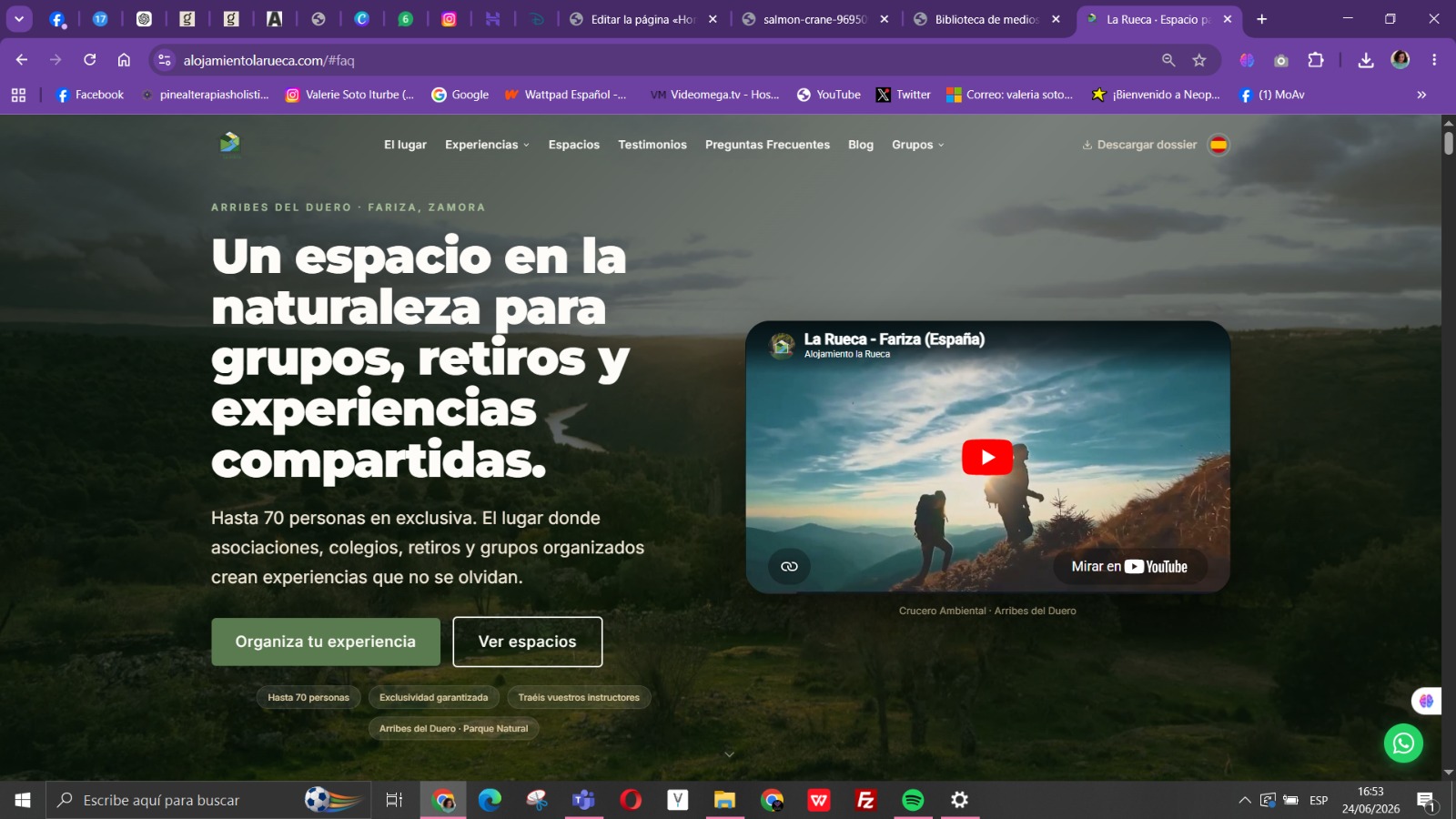Open Microsoft Edge from the taskbar

(x=490, y=800)
